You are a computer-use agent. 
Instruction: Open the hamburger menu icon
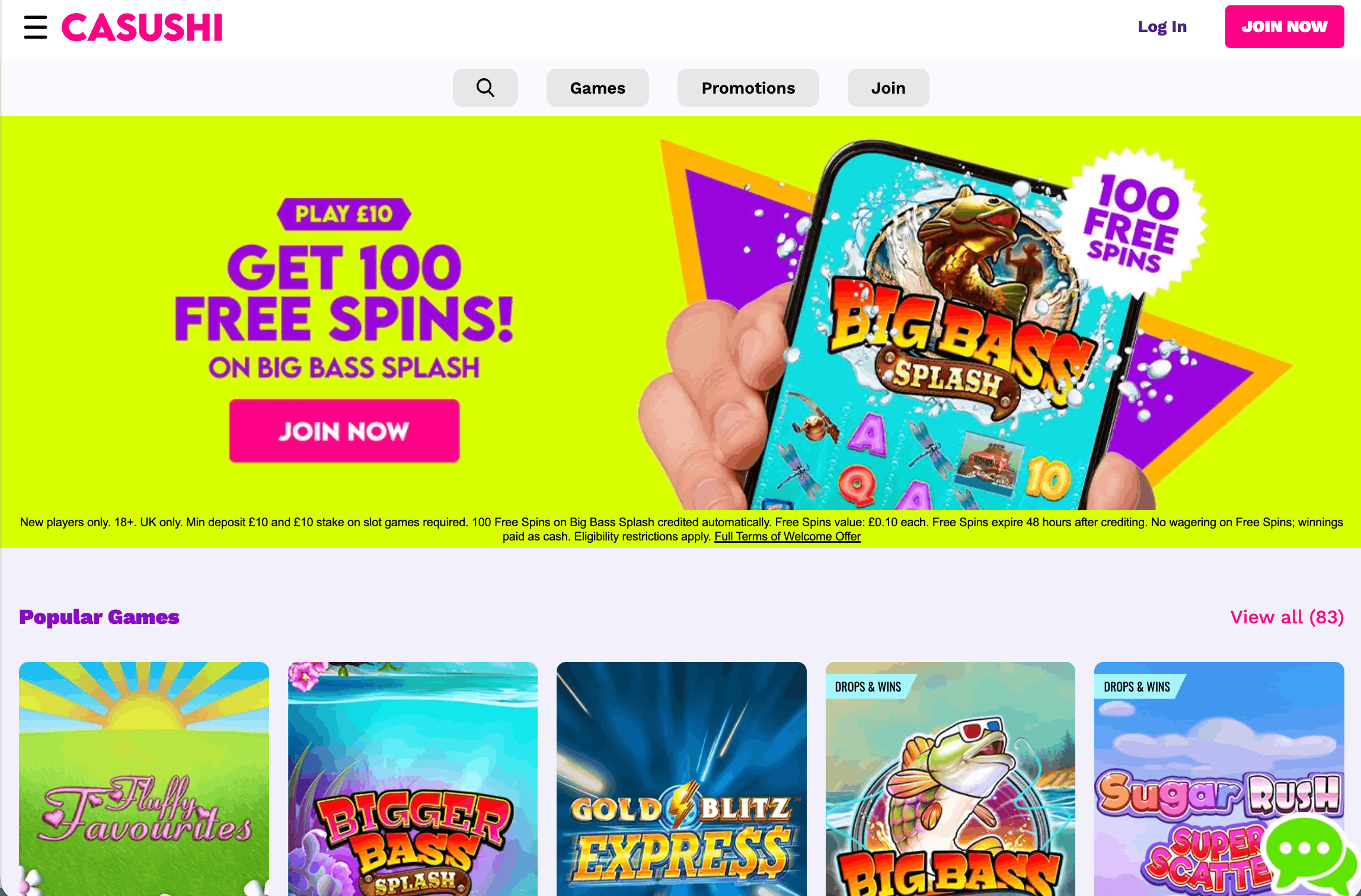35,27
